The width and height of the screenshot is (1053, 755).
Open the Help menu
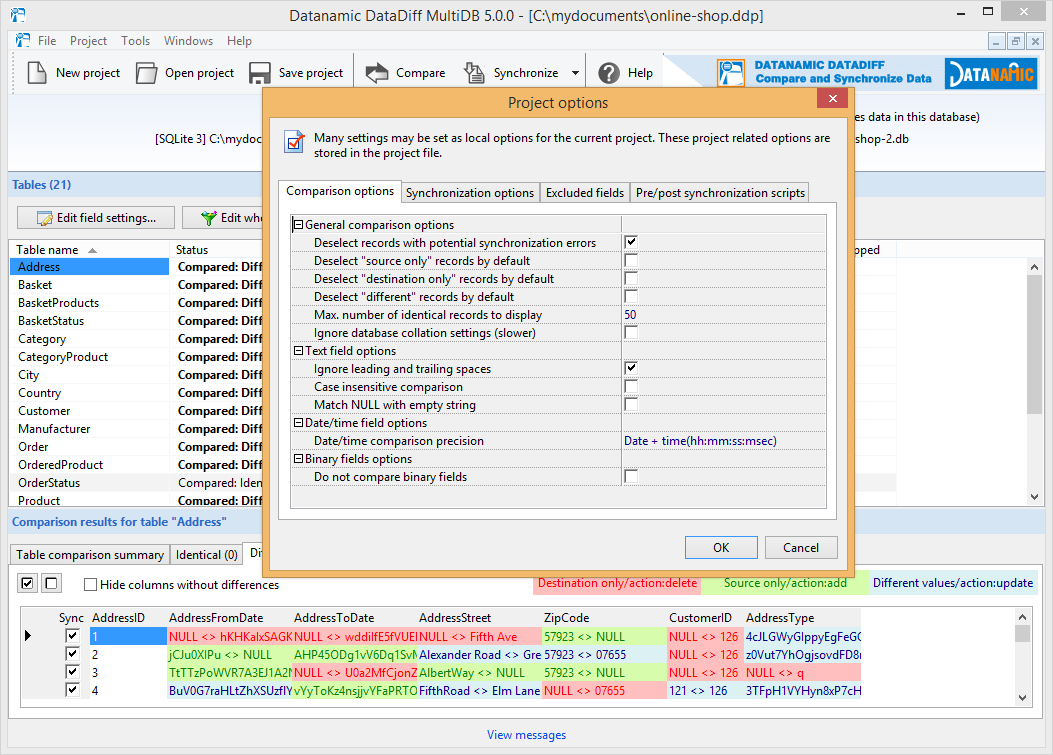tap(239, 40)
